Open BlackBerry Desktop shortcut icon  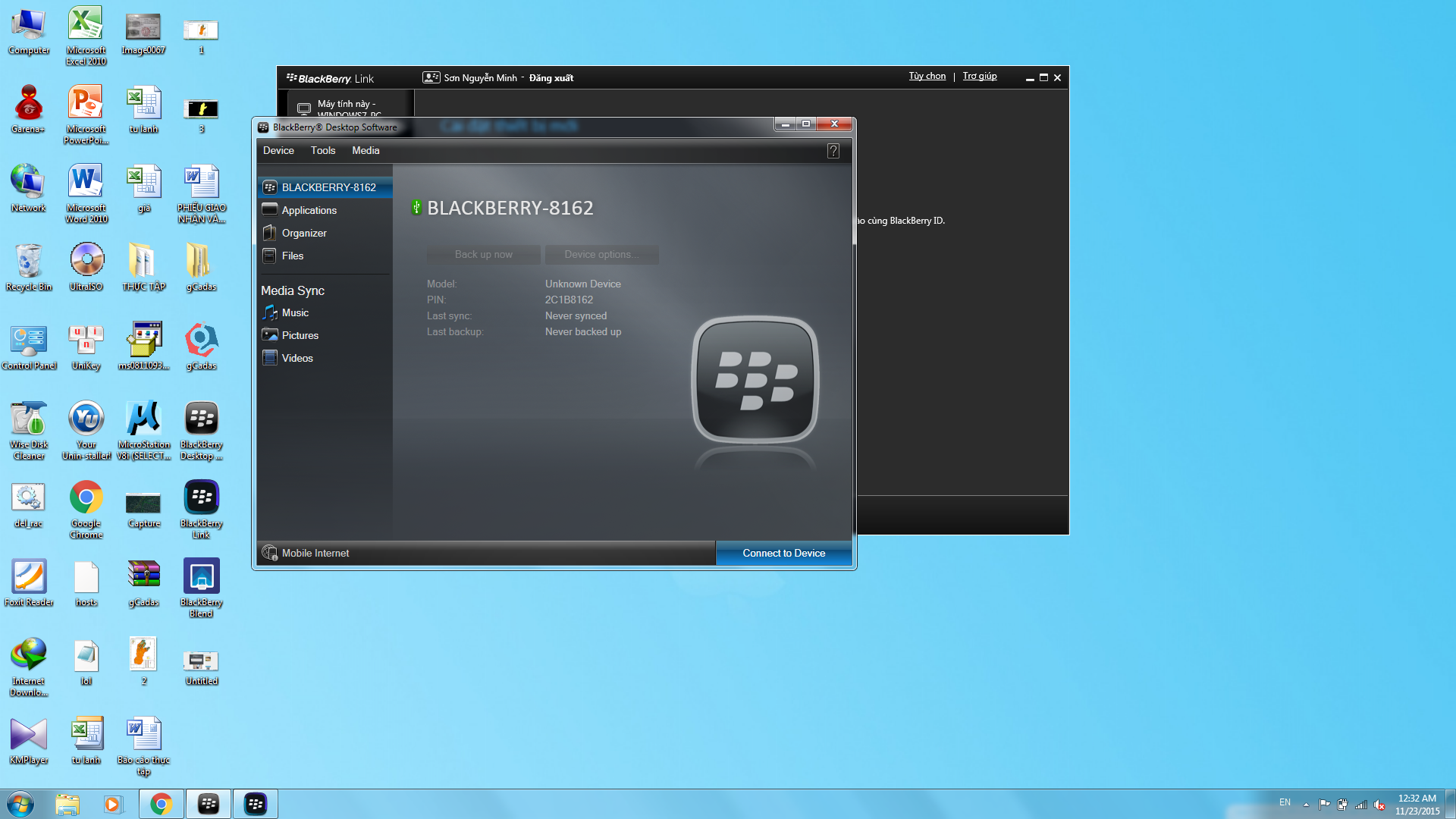[201, 430]
